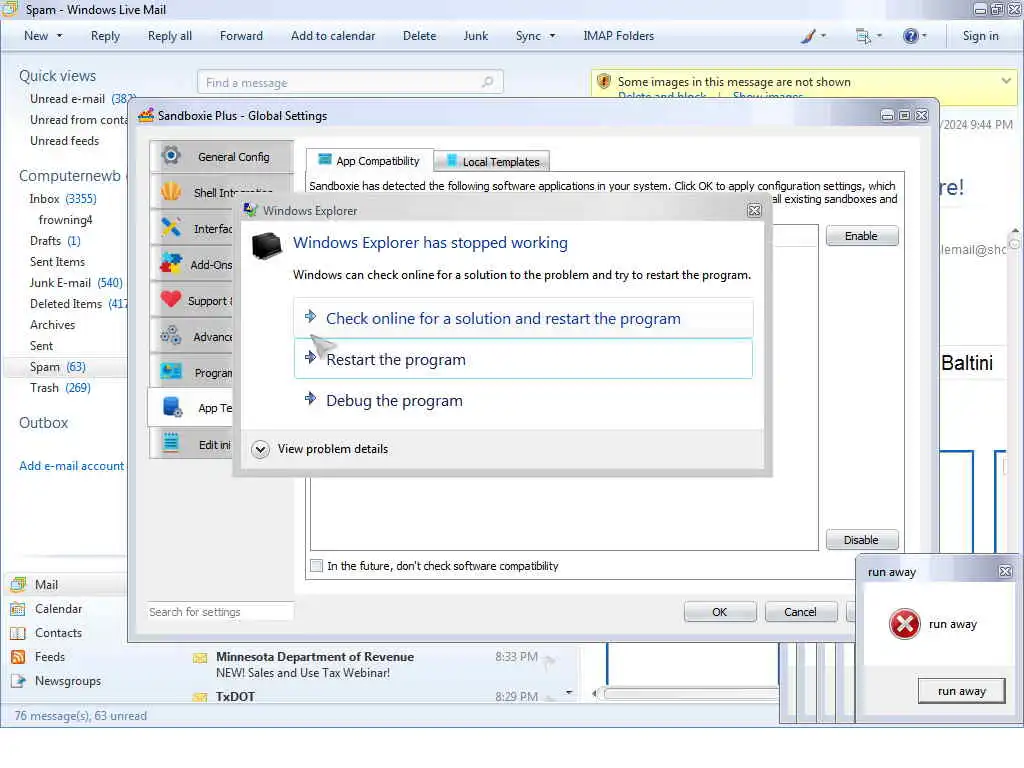The image size is (1024, 768).
Task: Click the Find a message search field
Action: [x=350, y=82]
